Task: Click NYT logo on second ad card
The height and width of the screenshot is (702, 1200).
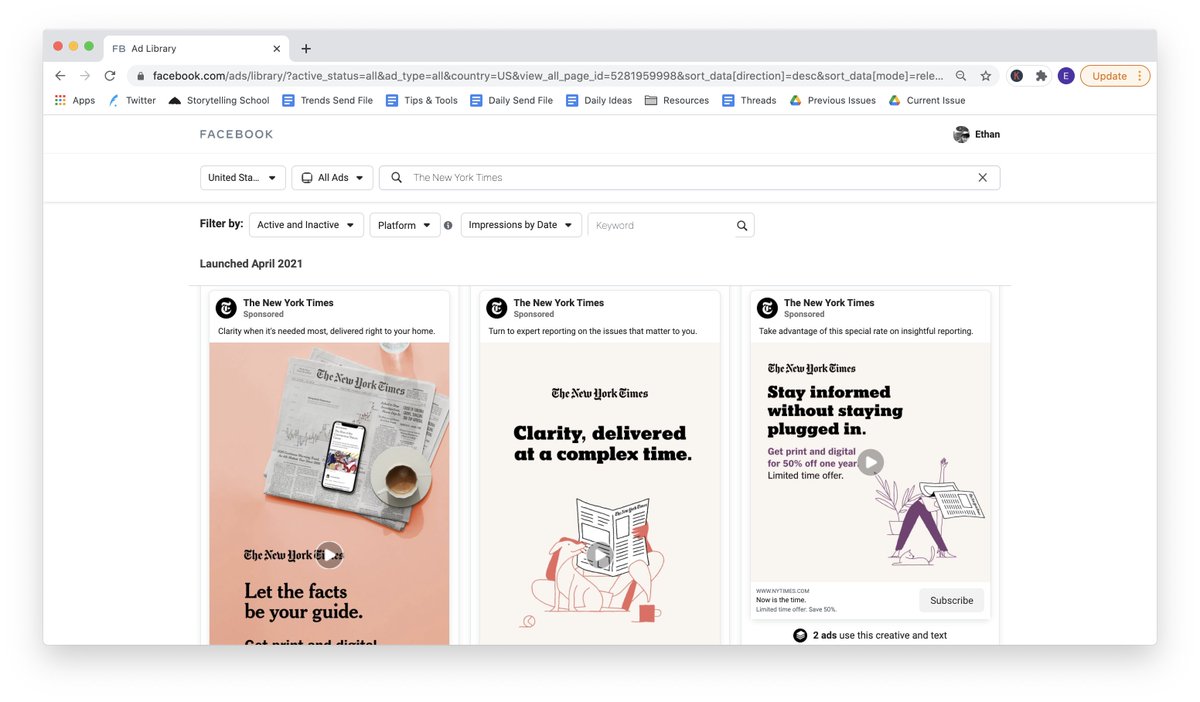Action: 496,308
